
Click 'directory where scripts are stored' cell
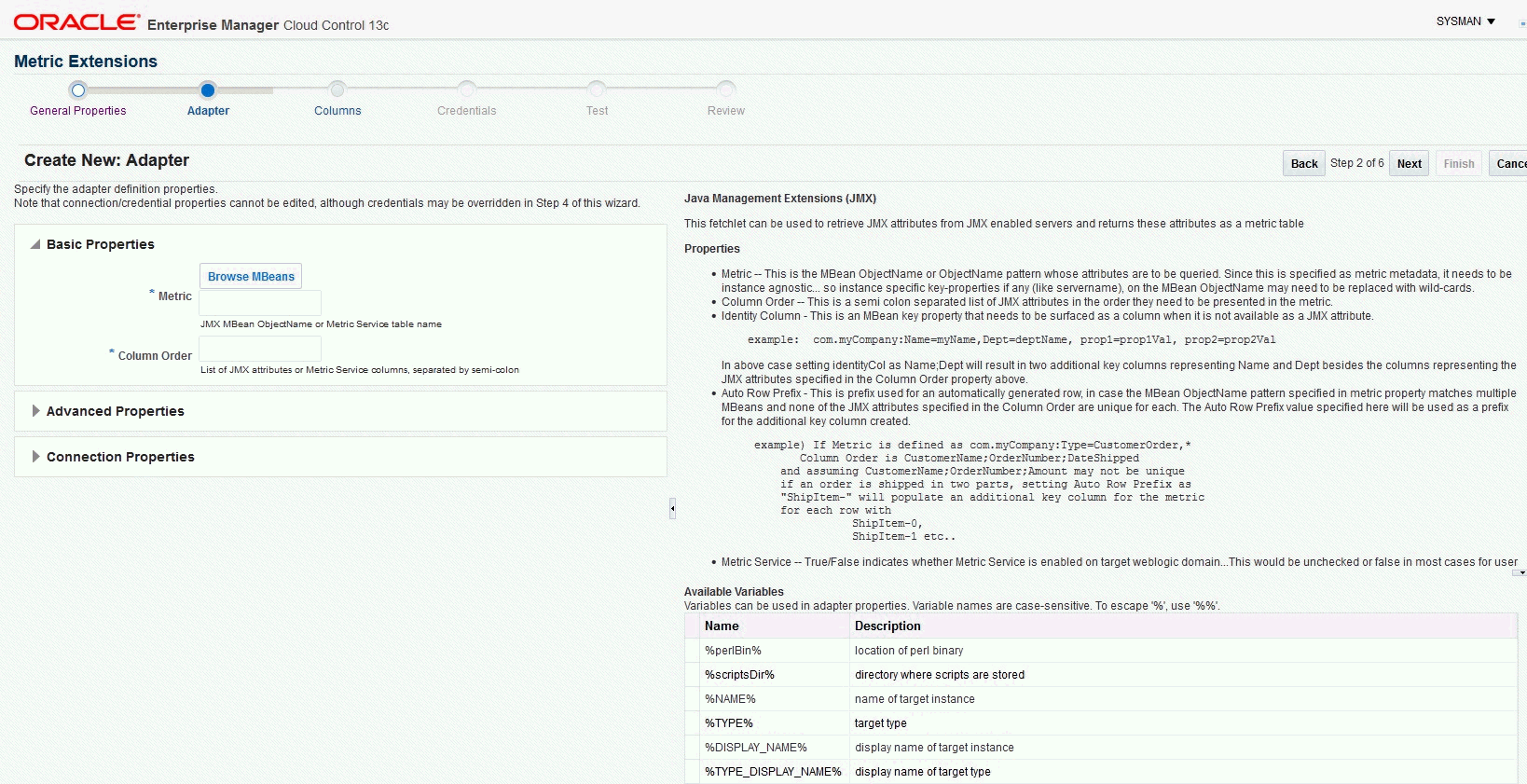[940, 675]
